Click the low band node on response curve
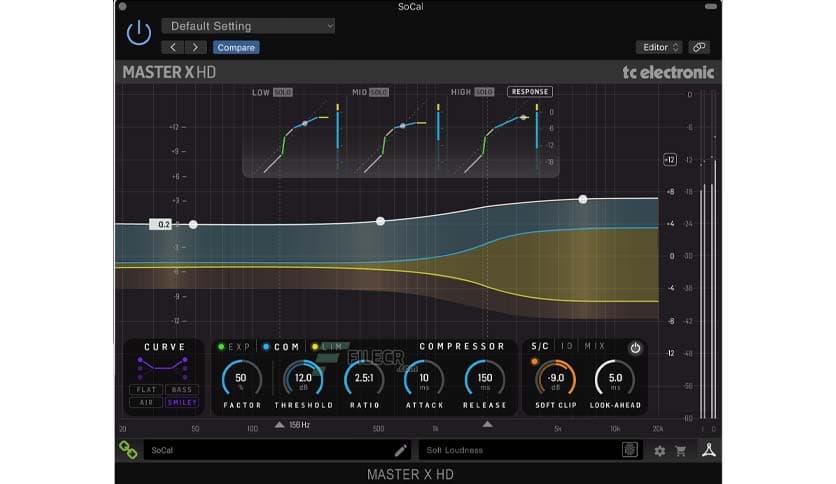The width and height of the screenshot is (836, 484). 193,224
